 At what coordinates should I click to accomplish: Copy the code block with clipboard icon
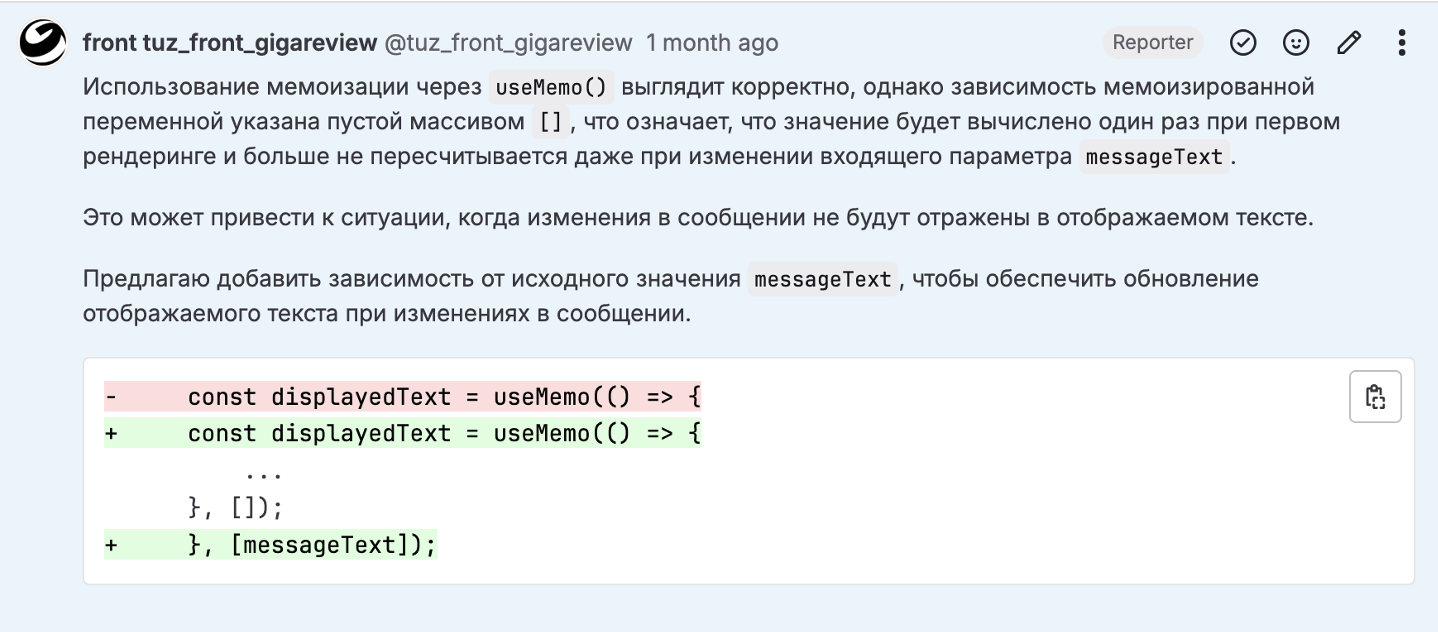point(1375,397)
